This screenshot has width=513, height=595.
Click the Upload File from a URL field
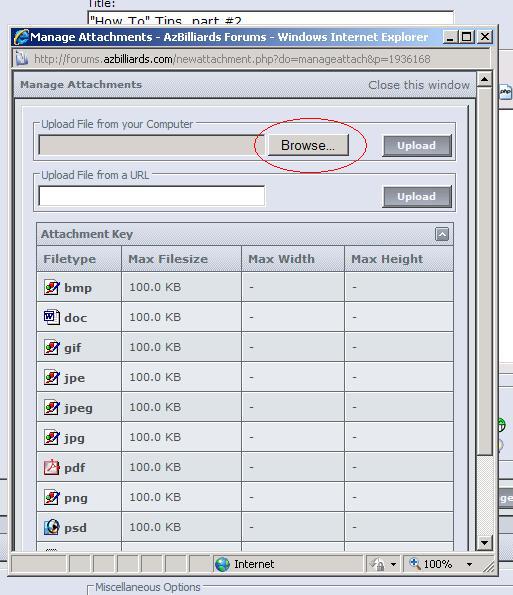(152, 196)
